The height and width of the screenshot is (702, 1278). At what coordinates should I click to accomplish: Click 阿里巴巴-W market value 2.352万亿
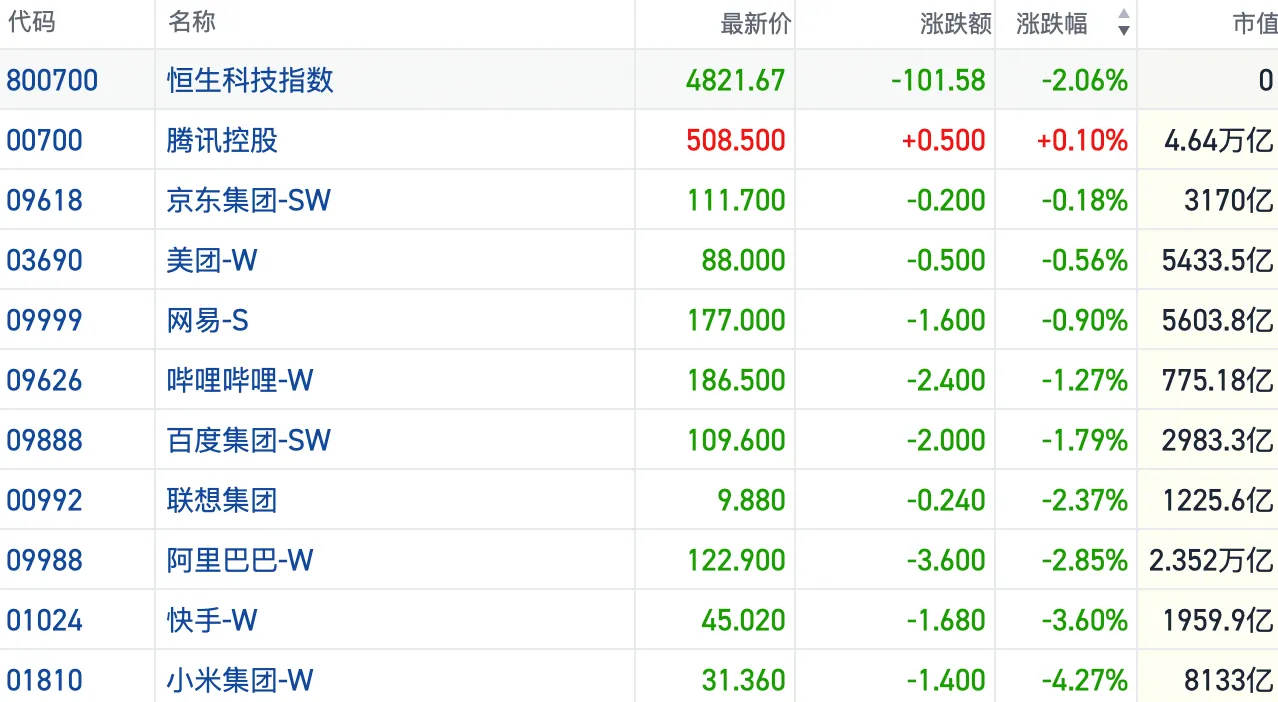[1210, 560]
